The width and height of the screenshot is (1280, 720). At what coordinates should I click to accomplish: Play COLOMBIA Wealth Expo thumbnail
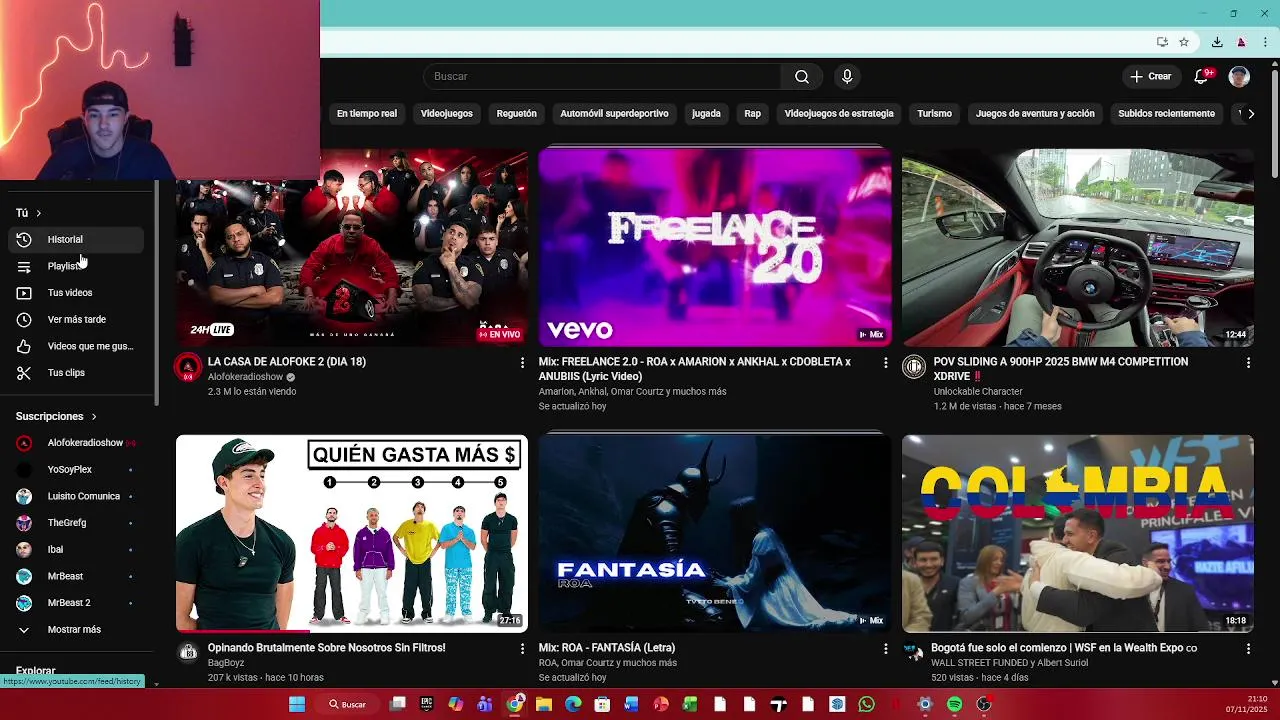1078,533
